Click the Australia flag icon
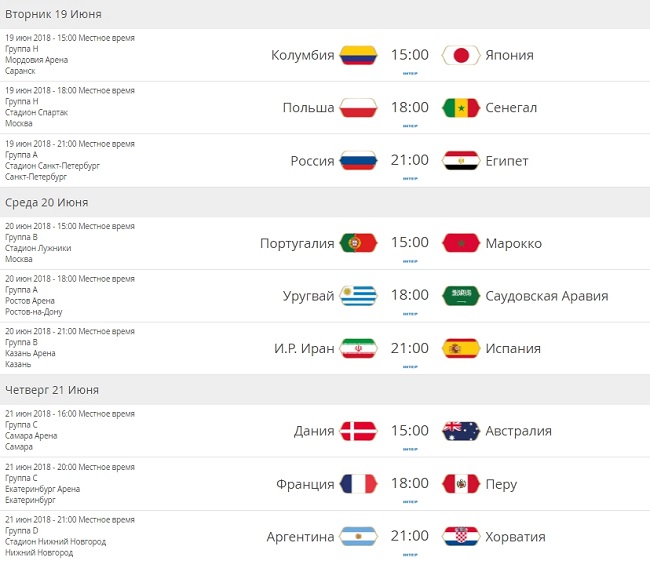Screen dimensions: 650x561 [x=460, y=431]
